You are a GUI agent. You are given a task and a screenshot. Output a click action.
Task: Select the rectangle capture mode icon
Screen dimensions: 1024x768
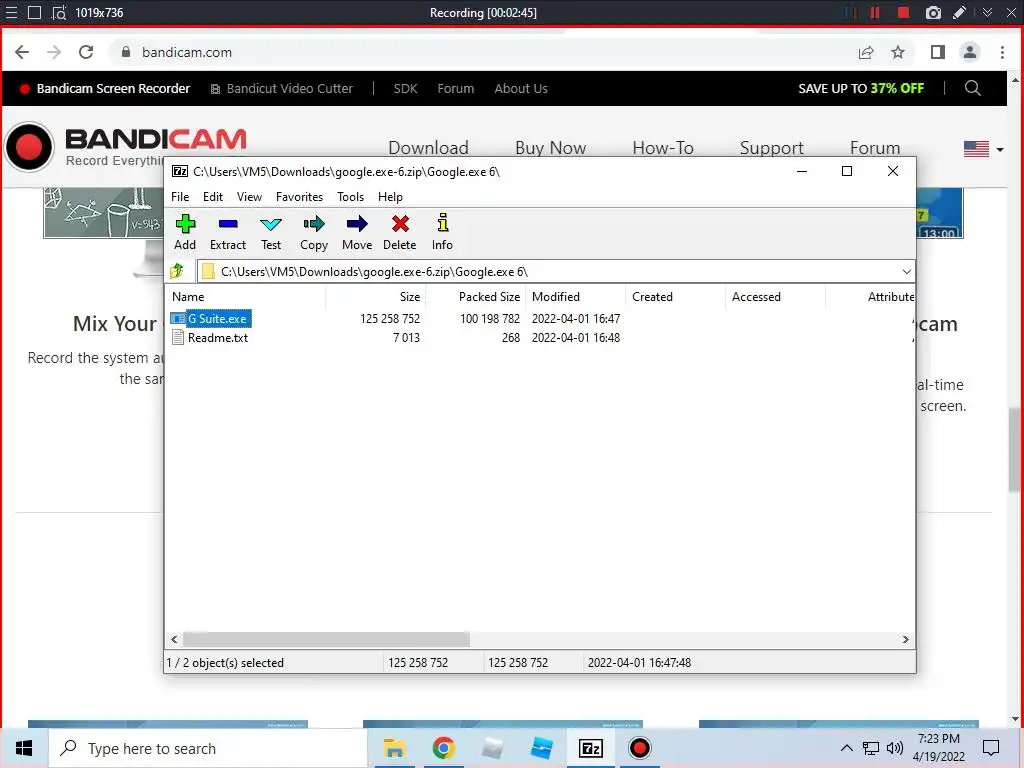(x=35, y=12)
